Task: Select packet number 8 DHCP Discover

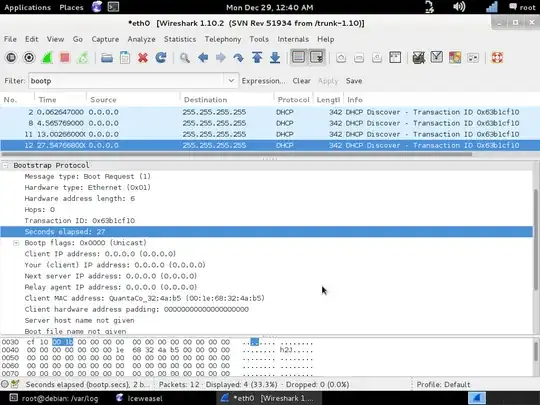Action: [270, 123]
